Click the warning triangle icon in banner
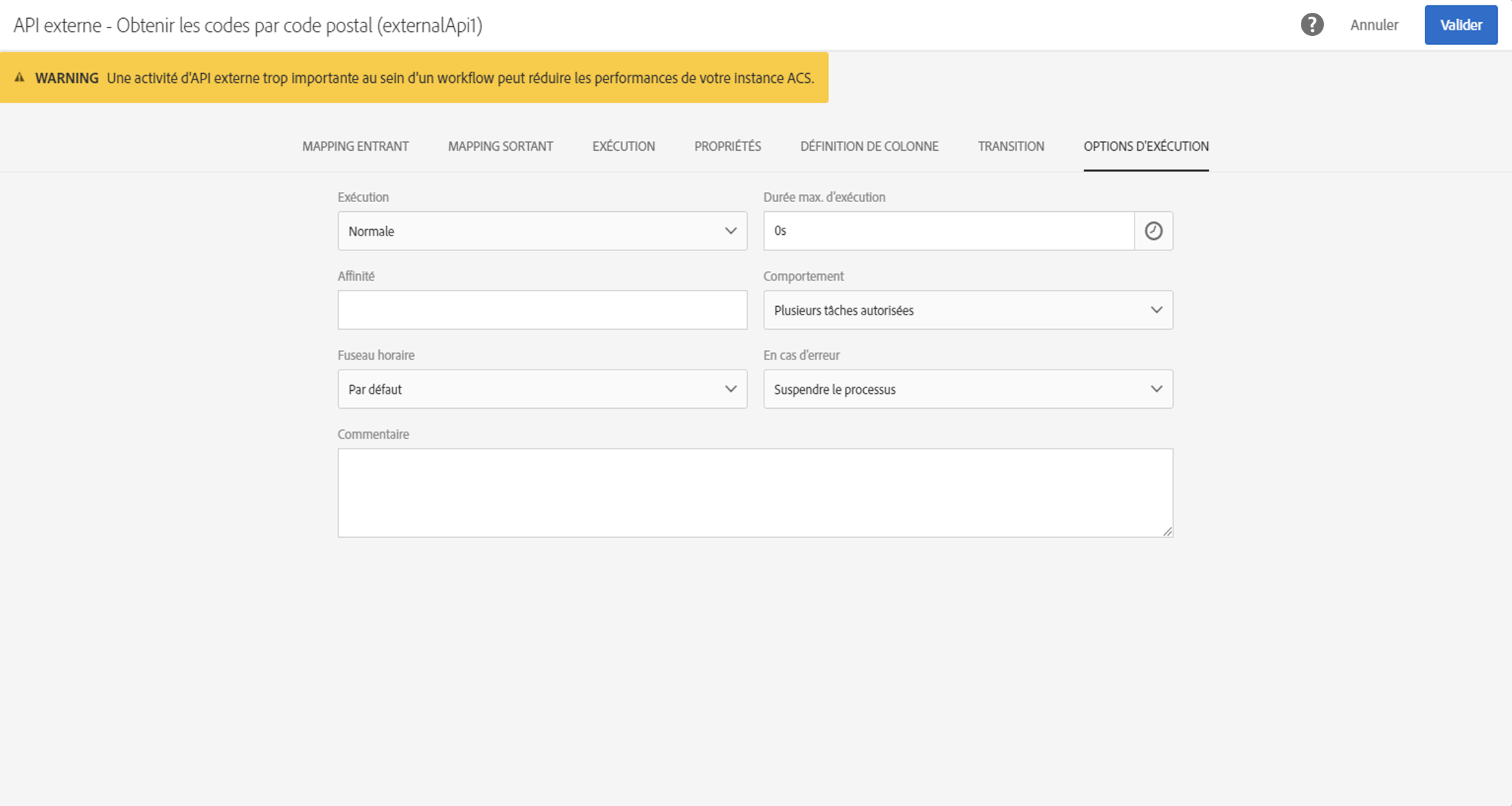 (20, 78)
